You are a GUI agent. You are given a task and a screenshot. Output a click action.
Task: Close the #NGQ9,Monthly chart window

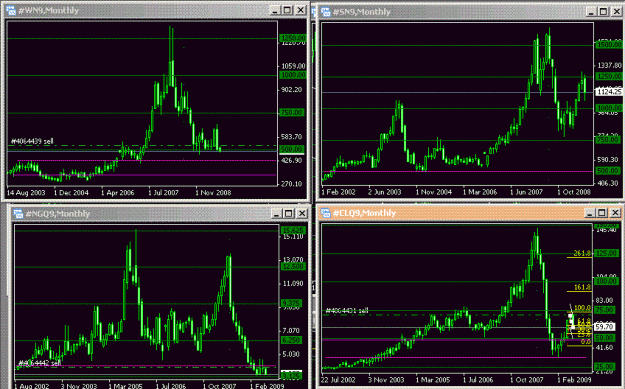click(302, 214)
